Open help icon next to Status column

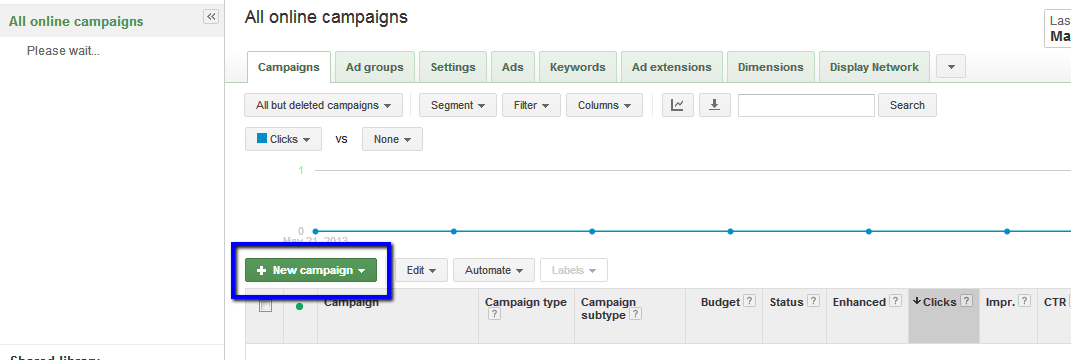[x=813, y=301]
